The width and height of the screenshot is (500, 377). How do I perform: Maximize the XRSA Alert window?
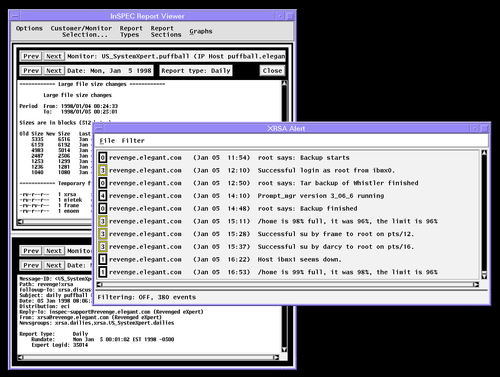point(485,128)
